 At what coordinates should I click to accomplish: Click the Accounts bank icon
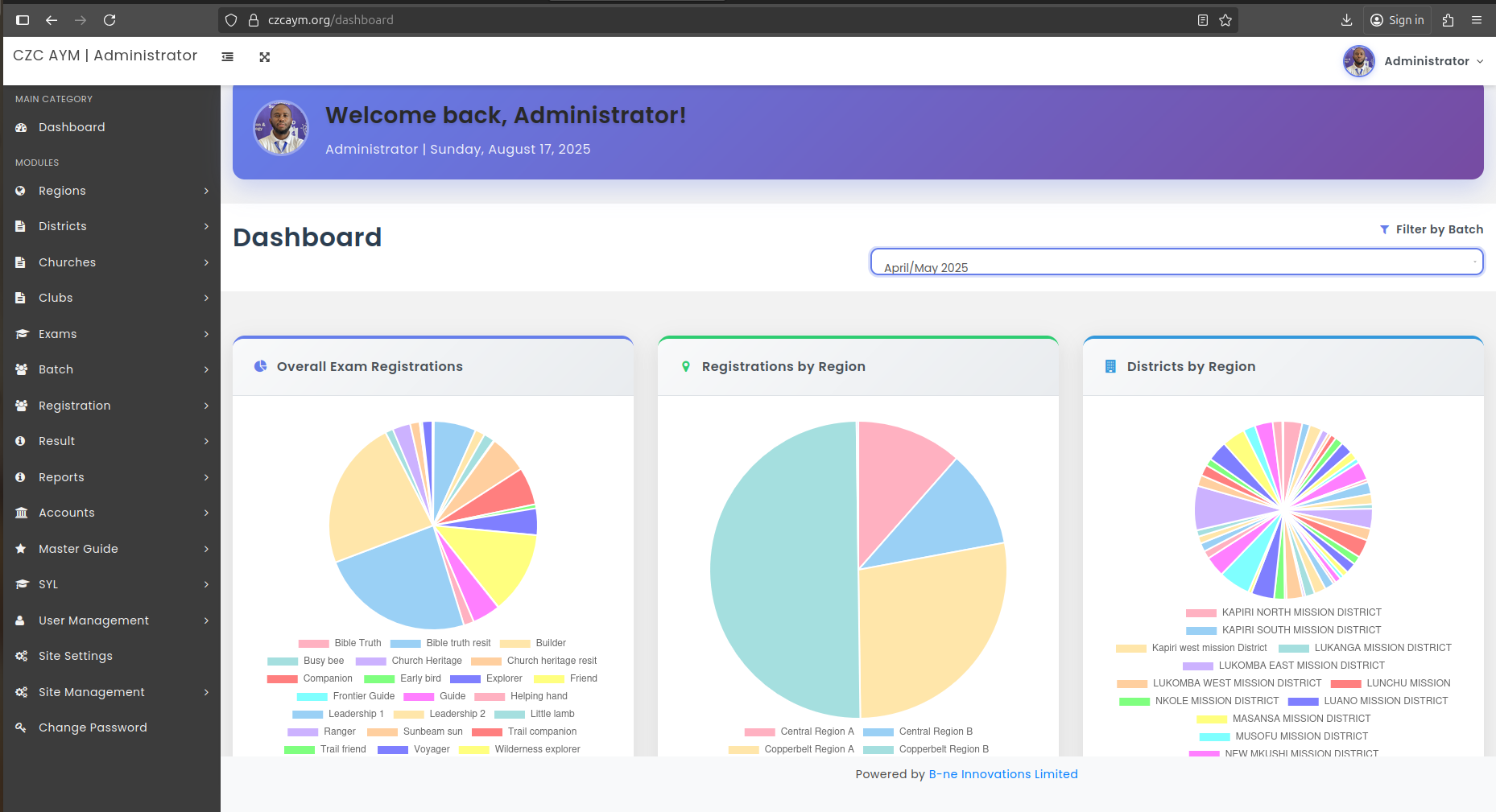click(x=20, y=513)
